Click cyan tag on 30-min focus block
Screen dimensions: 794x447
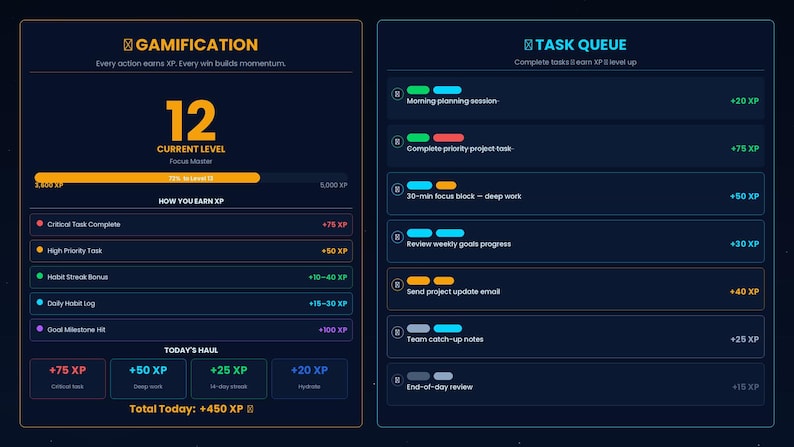419,185
